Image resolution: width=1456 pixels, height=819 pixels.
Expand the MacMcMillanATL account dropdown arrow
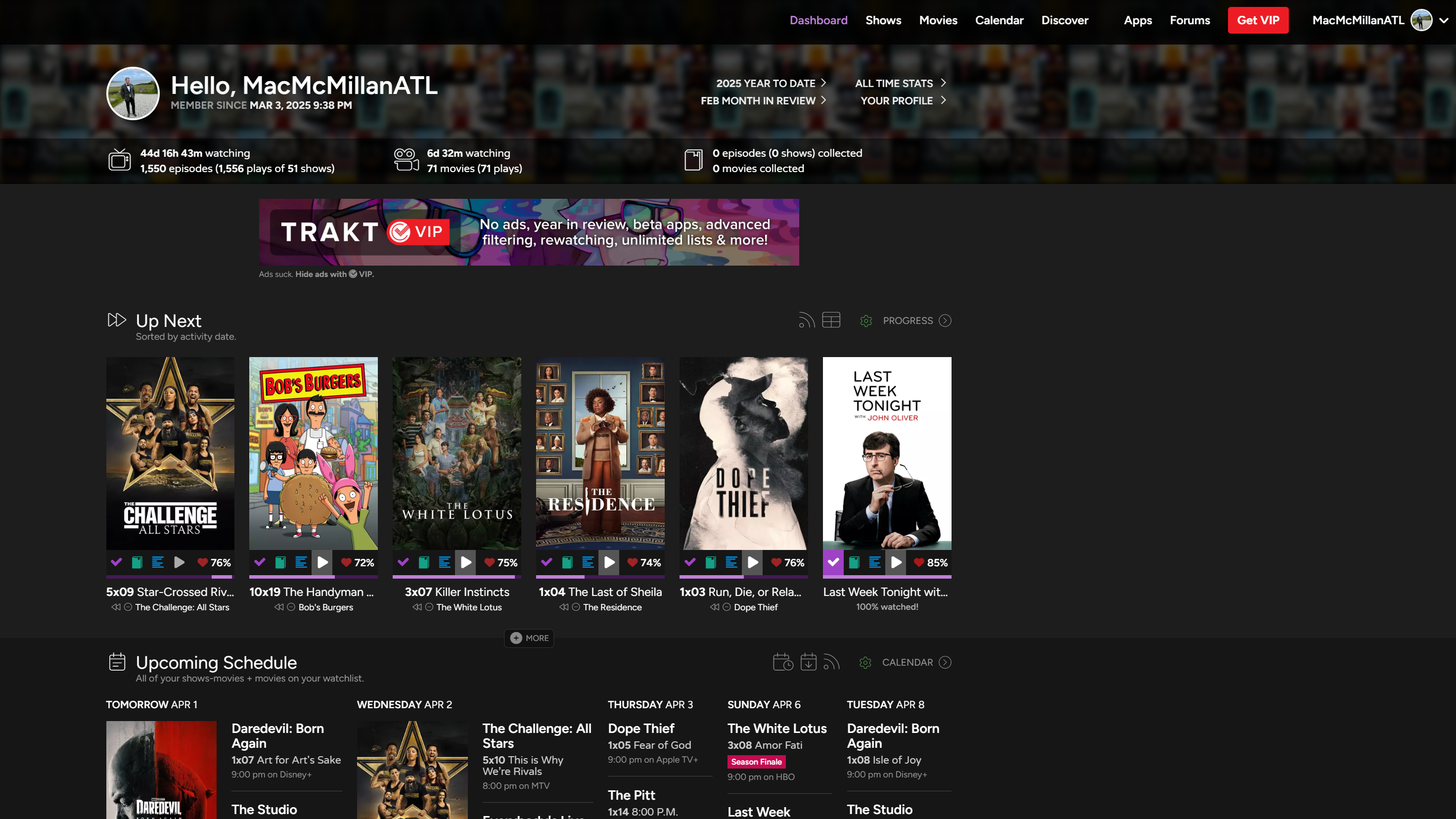(1444, 20)
